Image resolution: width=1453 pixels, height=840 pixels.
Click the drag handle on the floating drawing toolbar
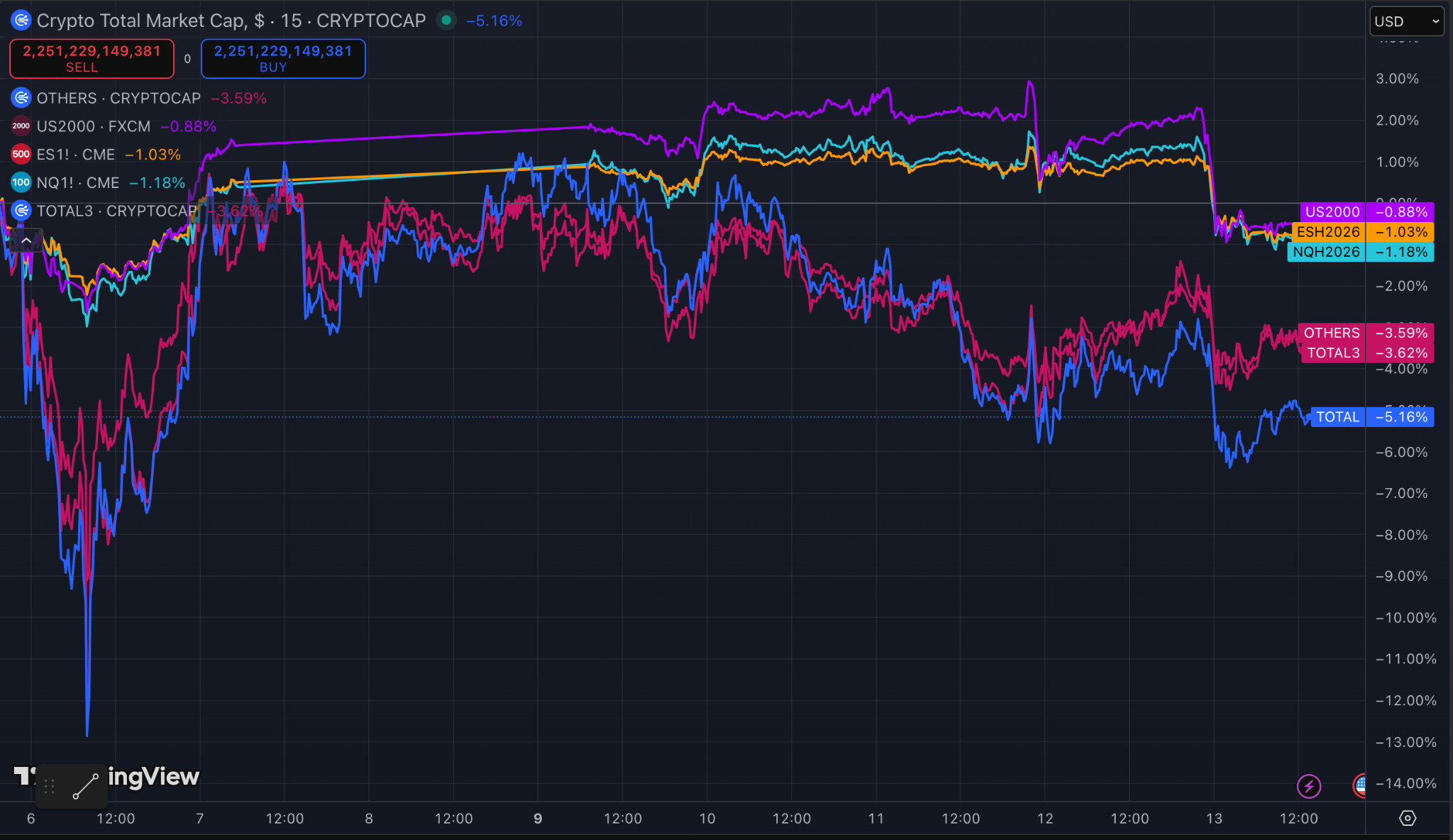point(50,786)
